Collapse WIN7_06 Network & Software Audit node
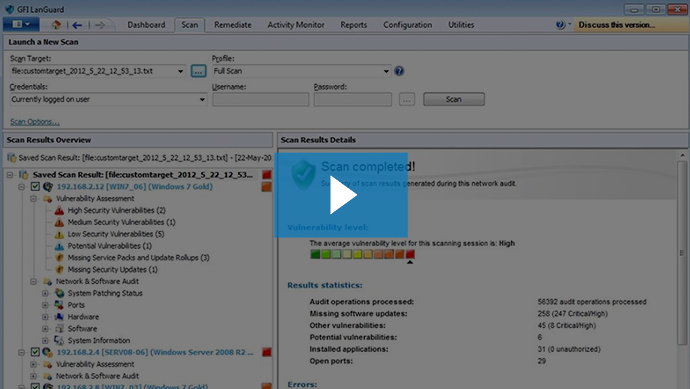 pos(33,282)
